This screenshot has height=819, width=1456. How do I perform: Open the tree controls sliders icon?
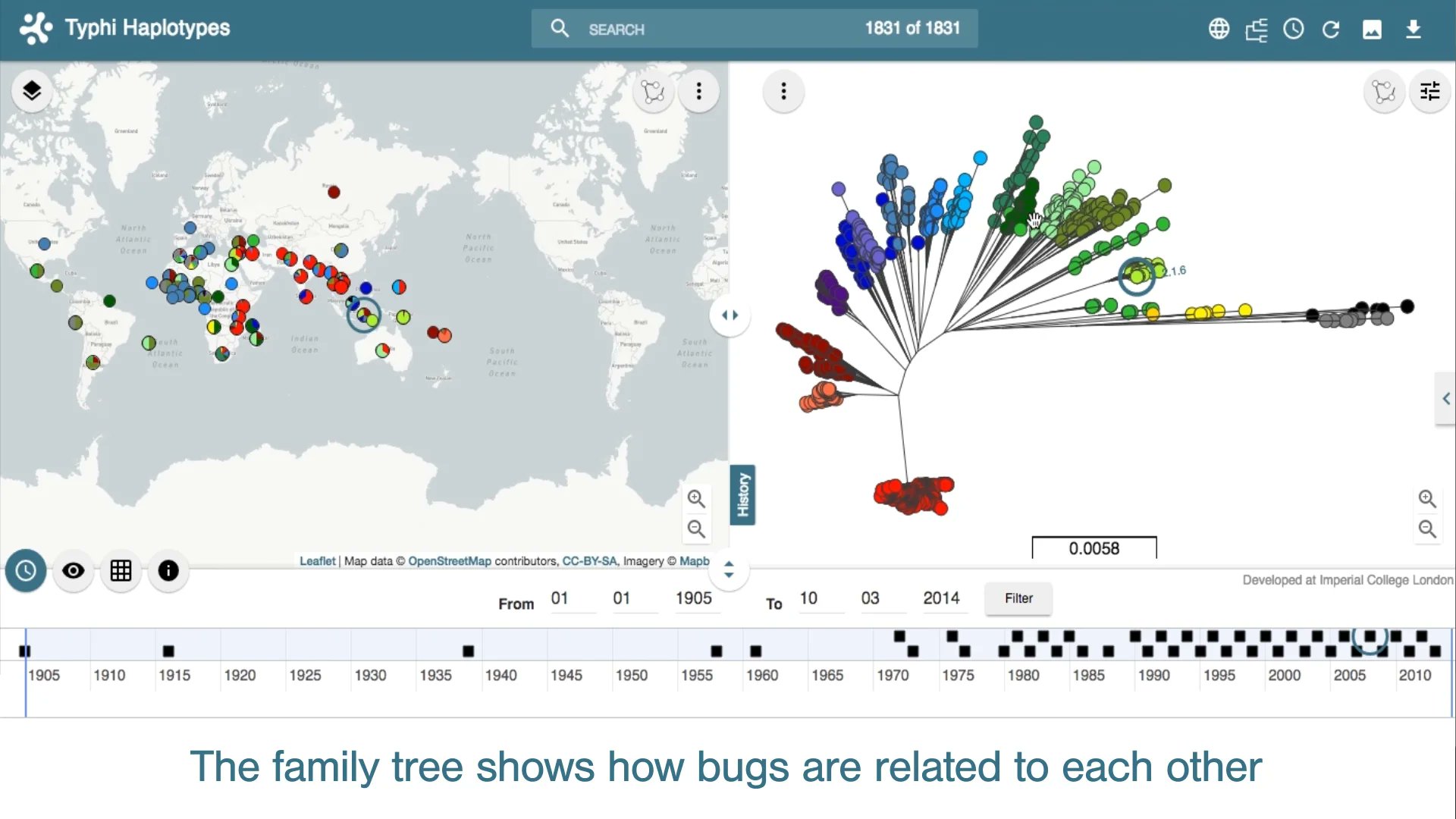(1429, 92)
